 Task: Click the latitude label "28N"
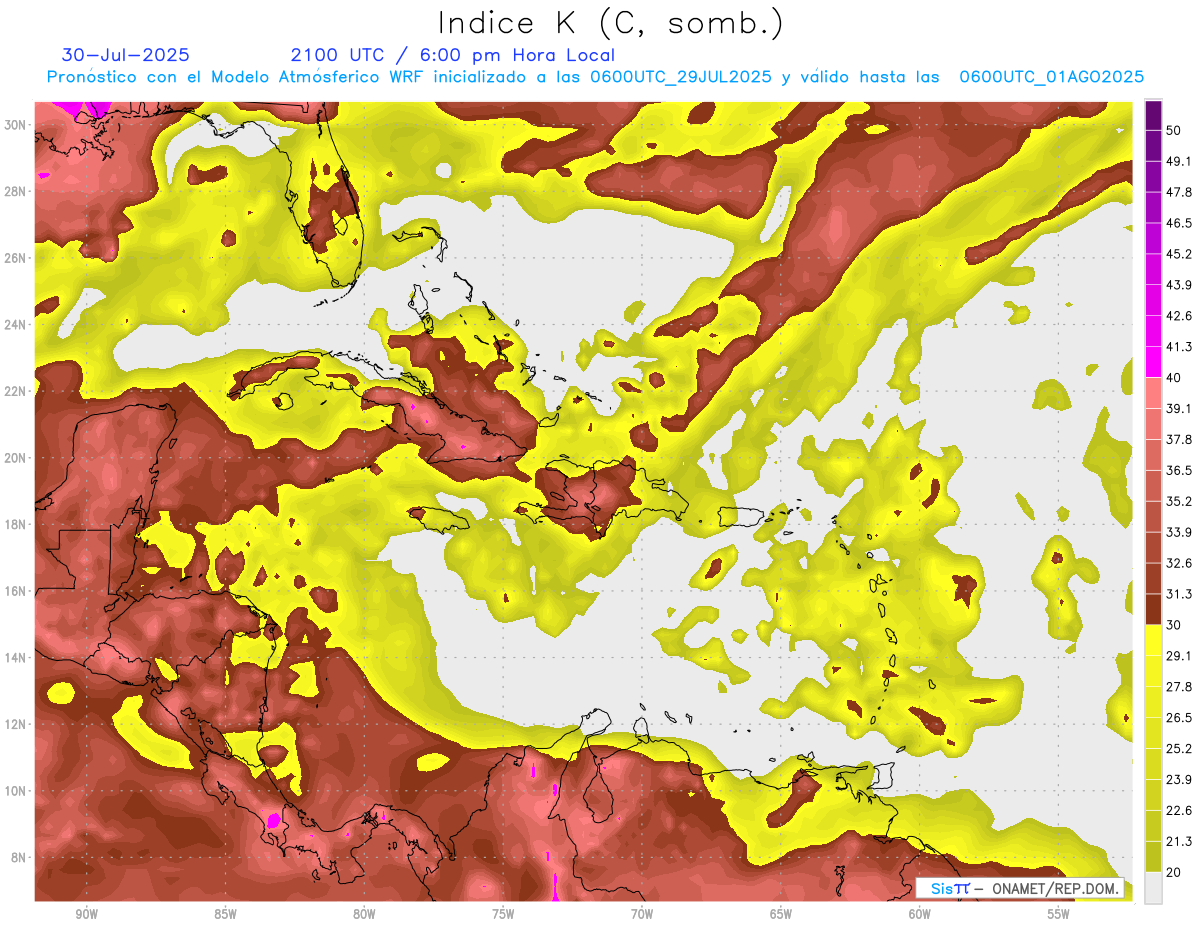pyautogui.click(x=15, y=191)
